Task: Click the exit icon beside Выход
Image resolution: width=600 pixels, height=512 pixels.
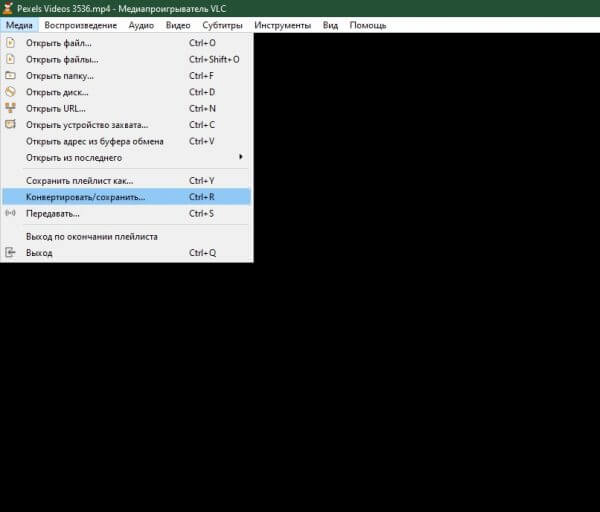Action: [11, 253]
